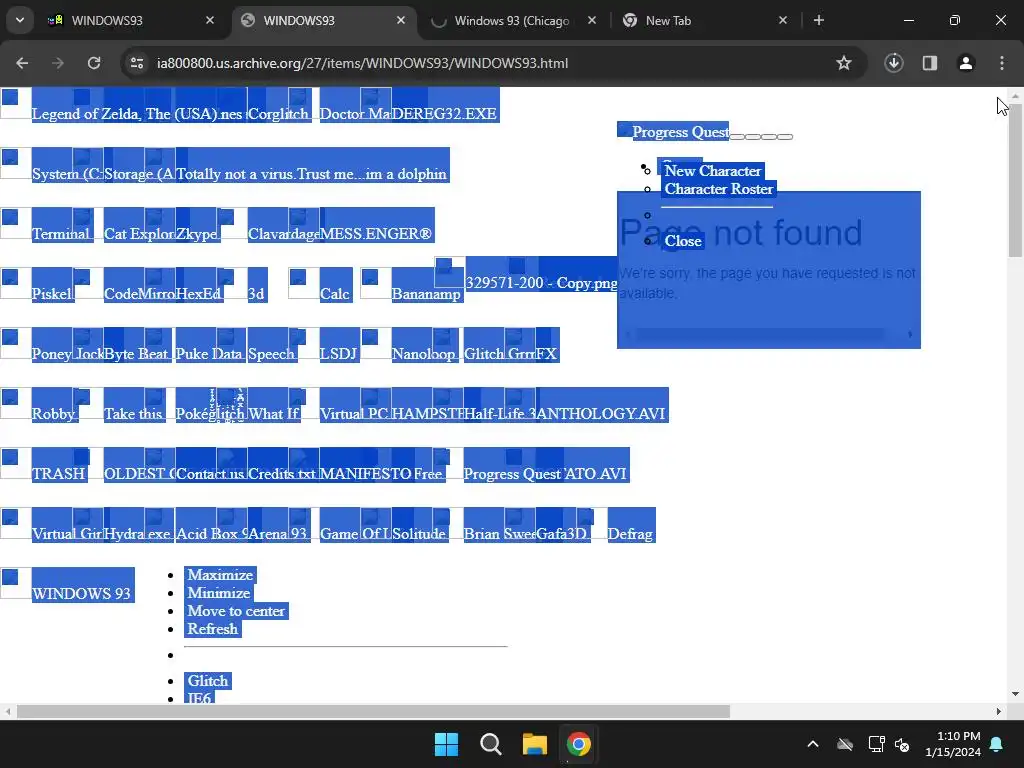Open File Explorer from taskbar
Image resolution: width=1024 pixels, height=768 pixels.
(535, 744)
